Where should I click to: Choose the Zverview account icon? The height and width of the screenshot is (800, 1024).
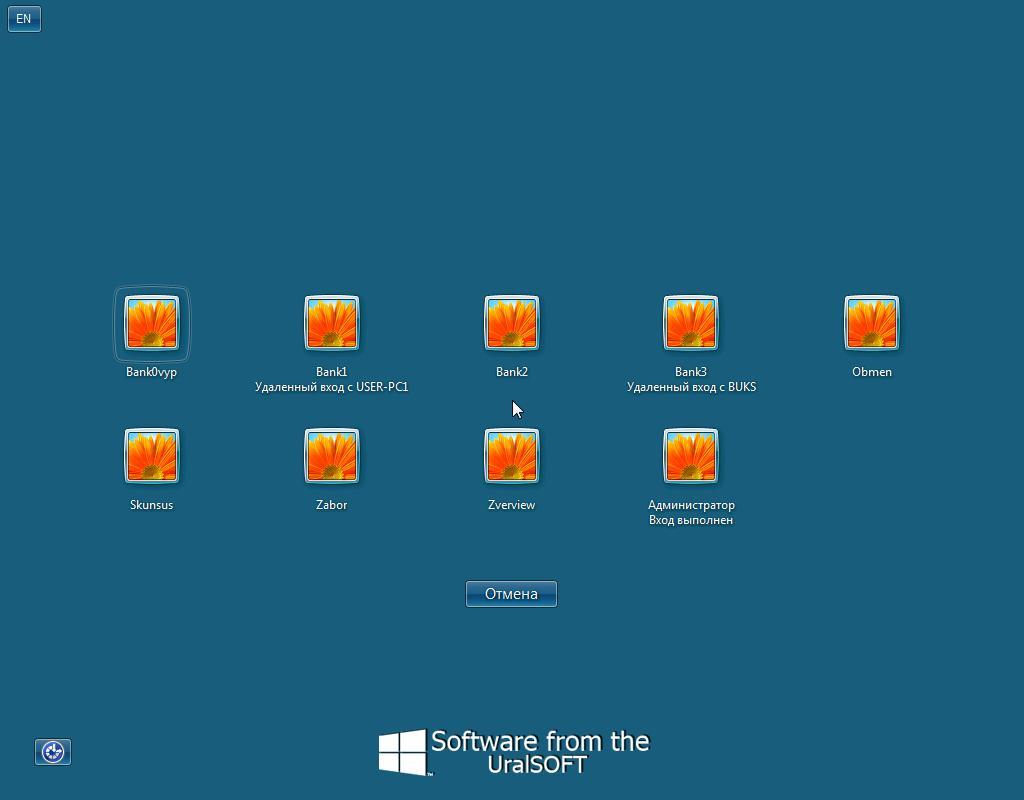(511, 456)
